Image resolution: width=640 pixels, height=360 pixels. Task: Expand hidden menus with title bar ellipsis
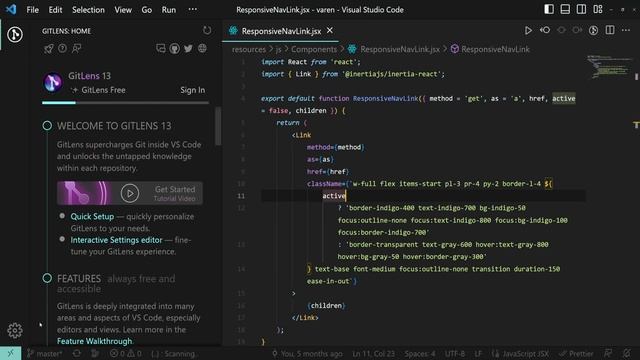click(x=193, y=9)
